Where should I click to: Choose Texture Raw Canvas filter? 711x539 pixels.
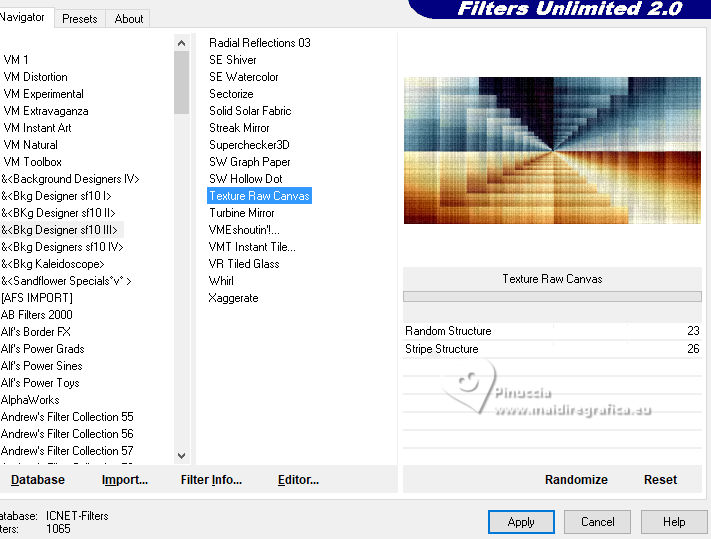pyautogui.click(x=259, y=196)
